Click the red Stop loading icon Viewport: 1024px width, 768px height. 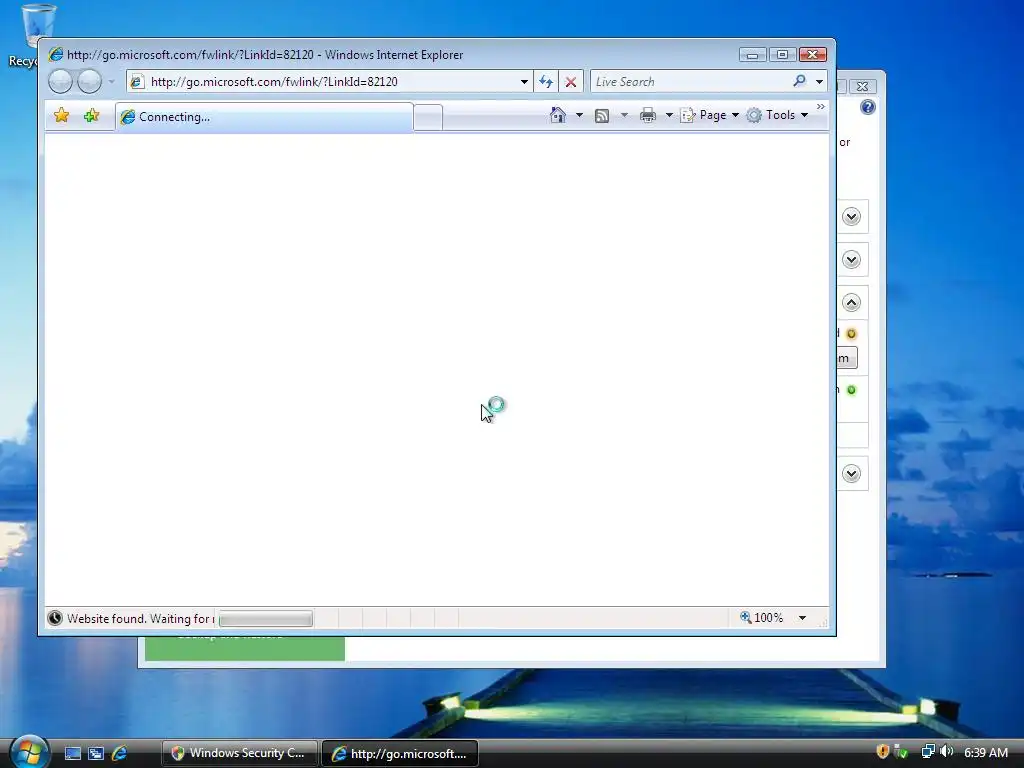571,82
